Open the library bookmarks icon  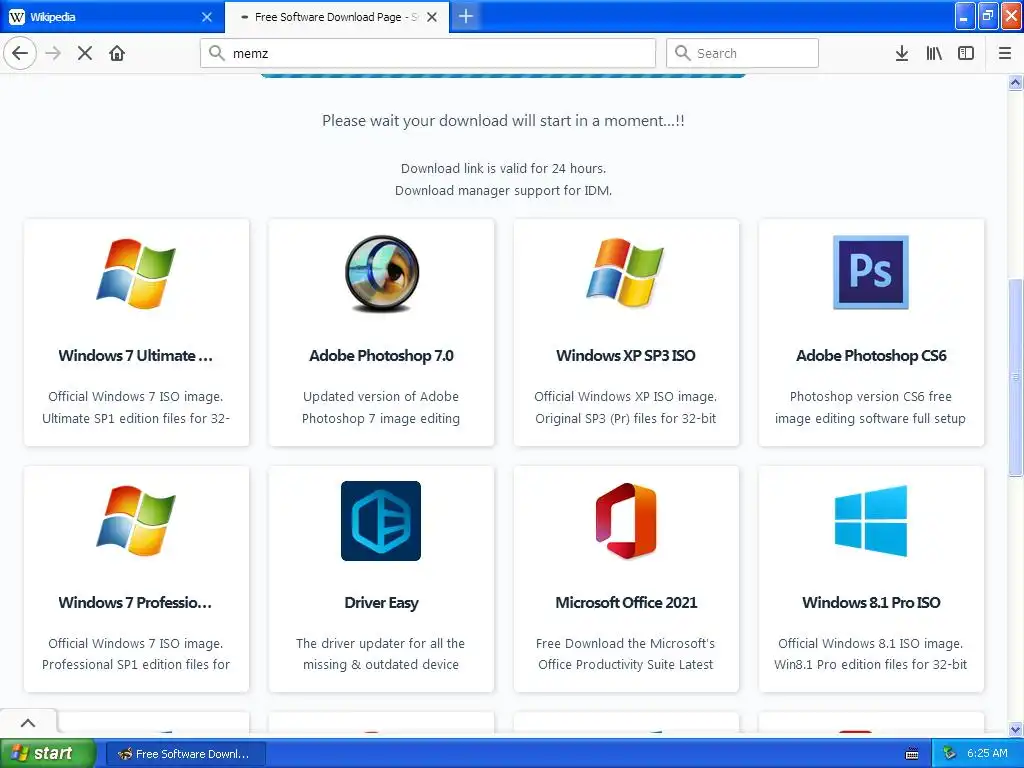934,53
